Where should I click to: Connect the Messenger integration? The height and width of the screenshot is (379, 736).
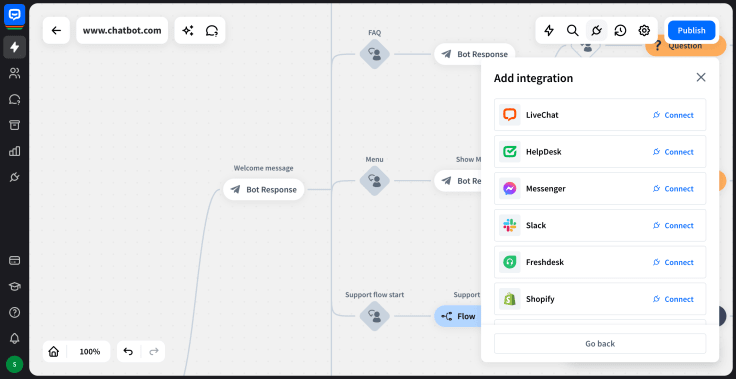[673, 189]
